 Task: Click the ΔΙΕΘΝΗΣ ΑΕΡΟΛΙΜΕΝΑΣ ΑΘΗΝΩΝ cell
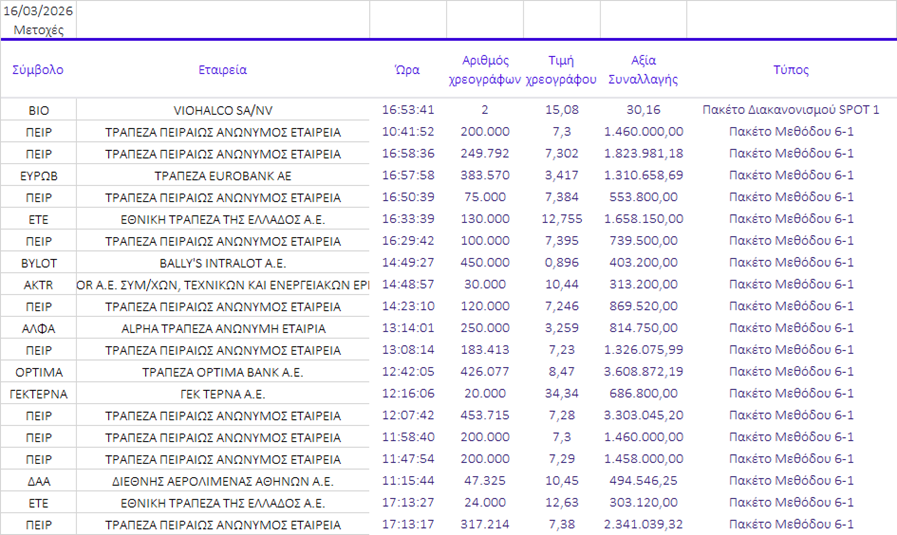click(x=223, y=481)
